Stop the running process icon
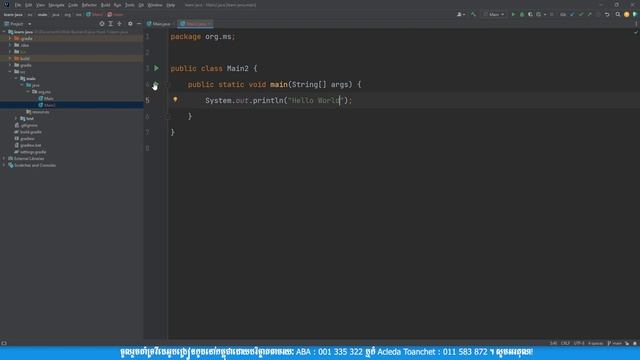This screenshot has width=640, height=360. pyautogui.click(x=552, y=14)
